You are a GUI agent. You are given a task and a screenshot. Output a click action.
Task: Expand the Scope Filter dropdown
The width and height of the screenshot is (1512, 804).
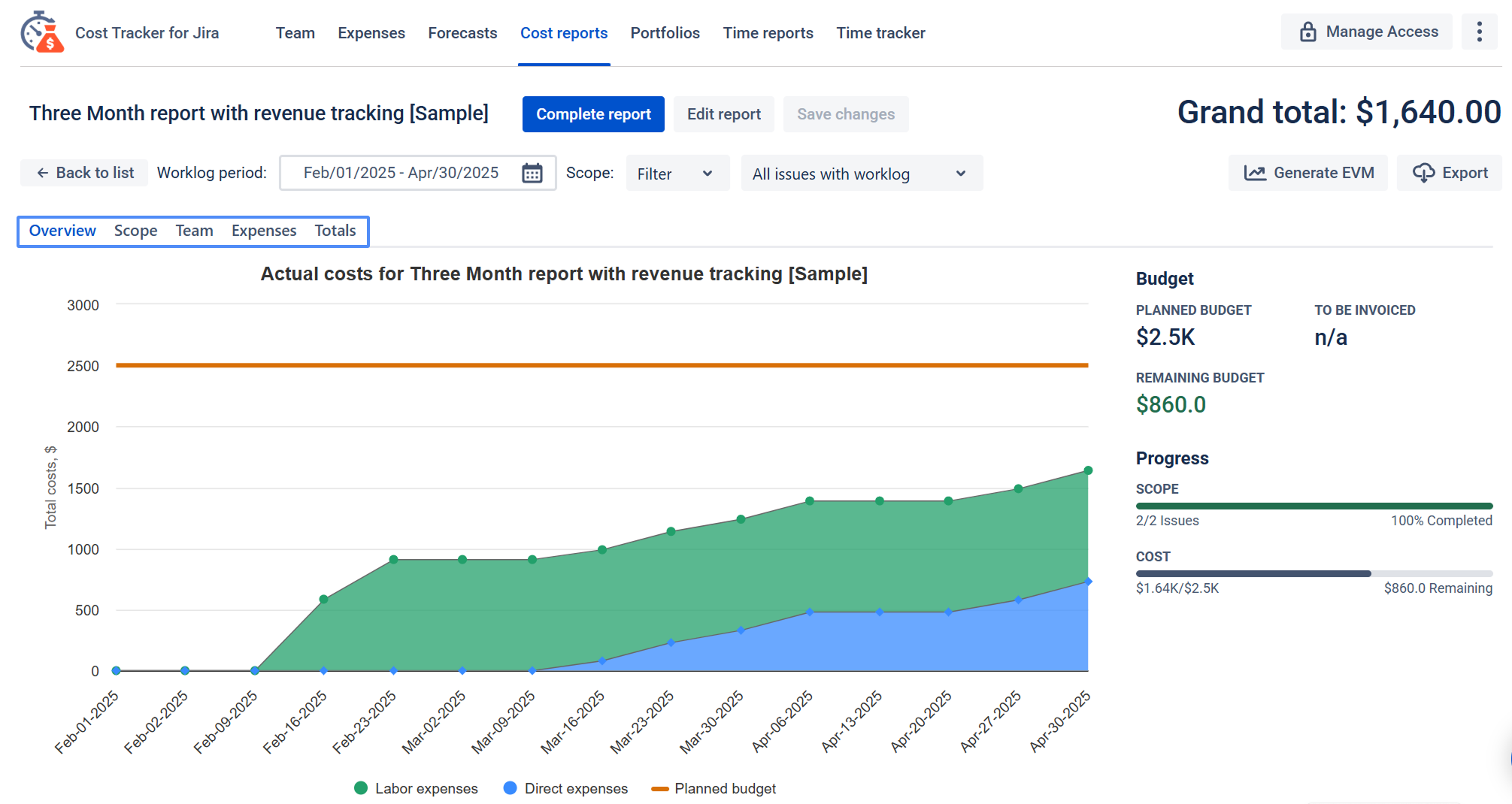click(x=677, y=174)
